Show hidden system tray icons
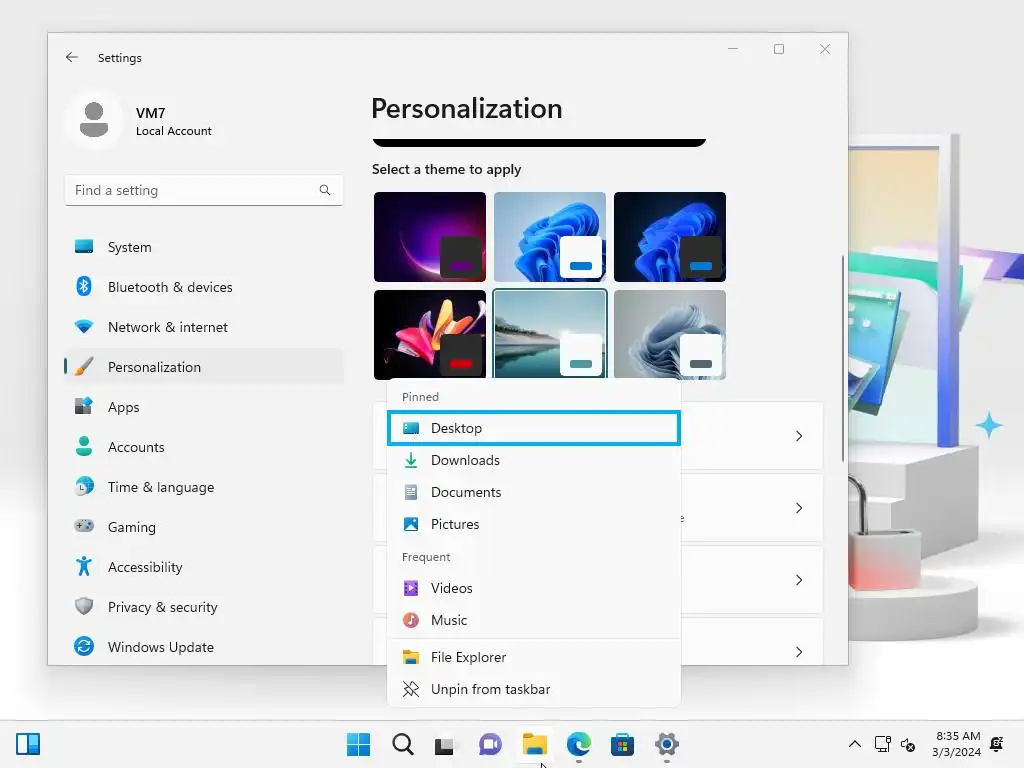The width and height of the screenshot is (1024, 768). coord(854,744)
